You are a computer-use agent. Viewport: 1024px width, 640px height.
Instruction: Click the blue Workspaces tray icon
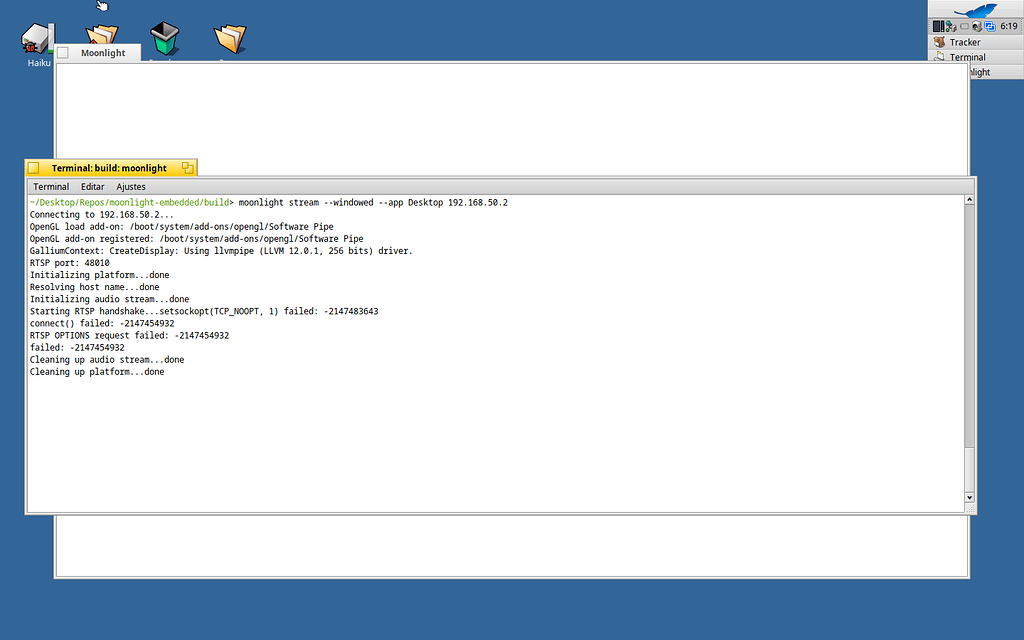(988, 27)
